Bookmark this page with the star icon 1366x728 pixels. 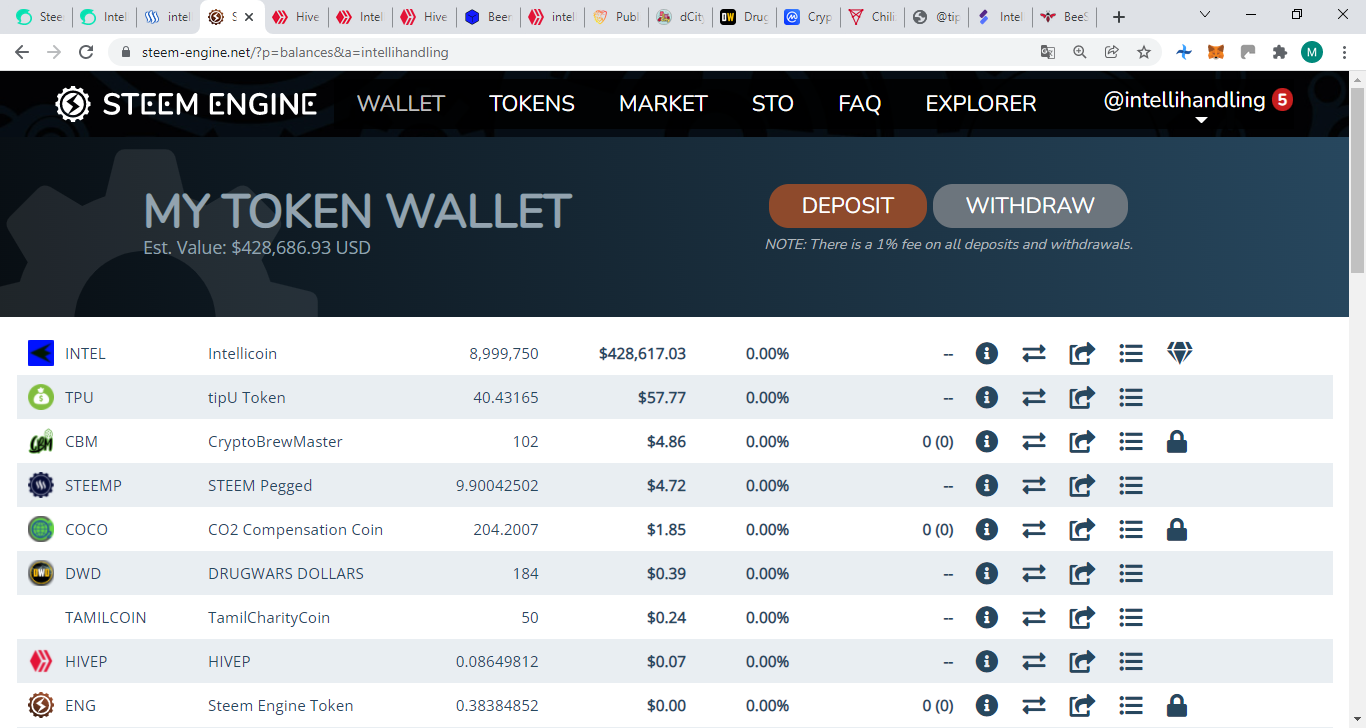click(x=1144, y=52)
